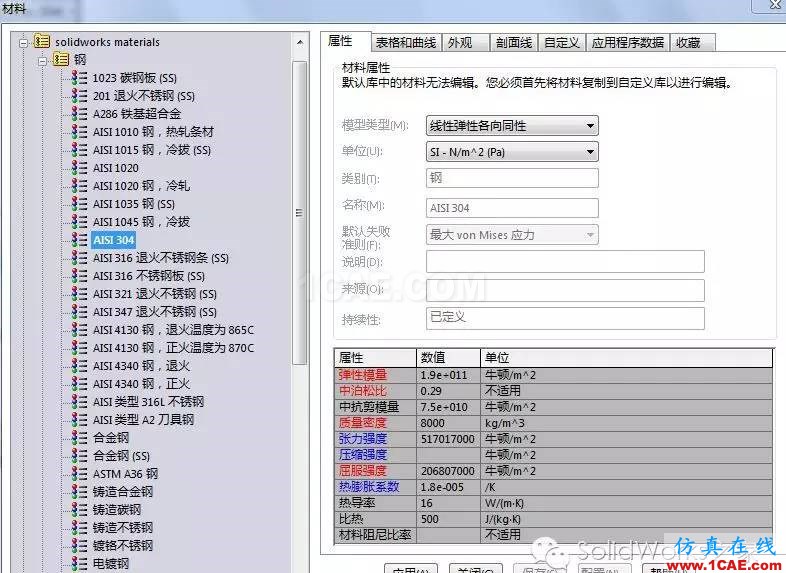Click the 弹性模量 property row
This screenshot has width=786, height=573.
click(553, 374)
